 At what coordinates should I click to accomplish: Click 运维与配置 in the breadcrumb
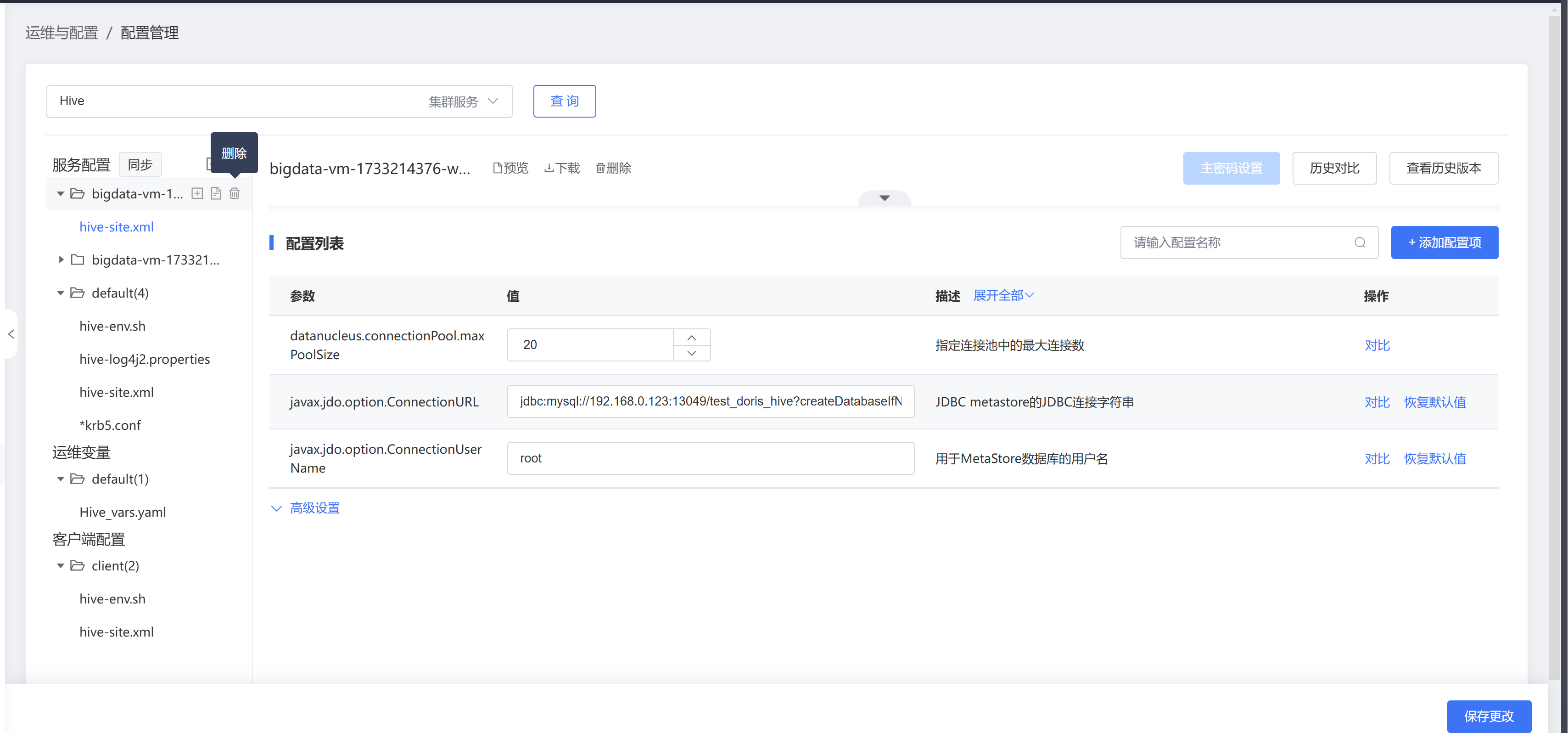click(x=62, y=33)
